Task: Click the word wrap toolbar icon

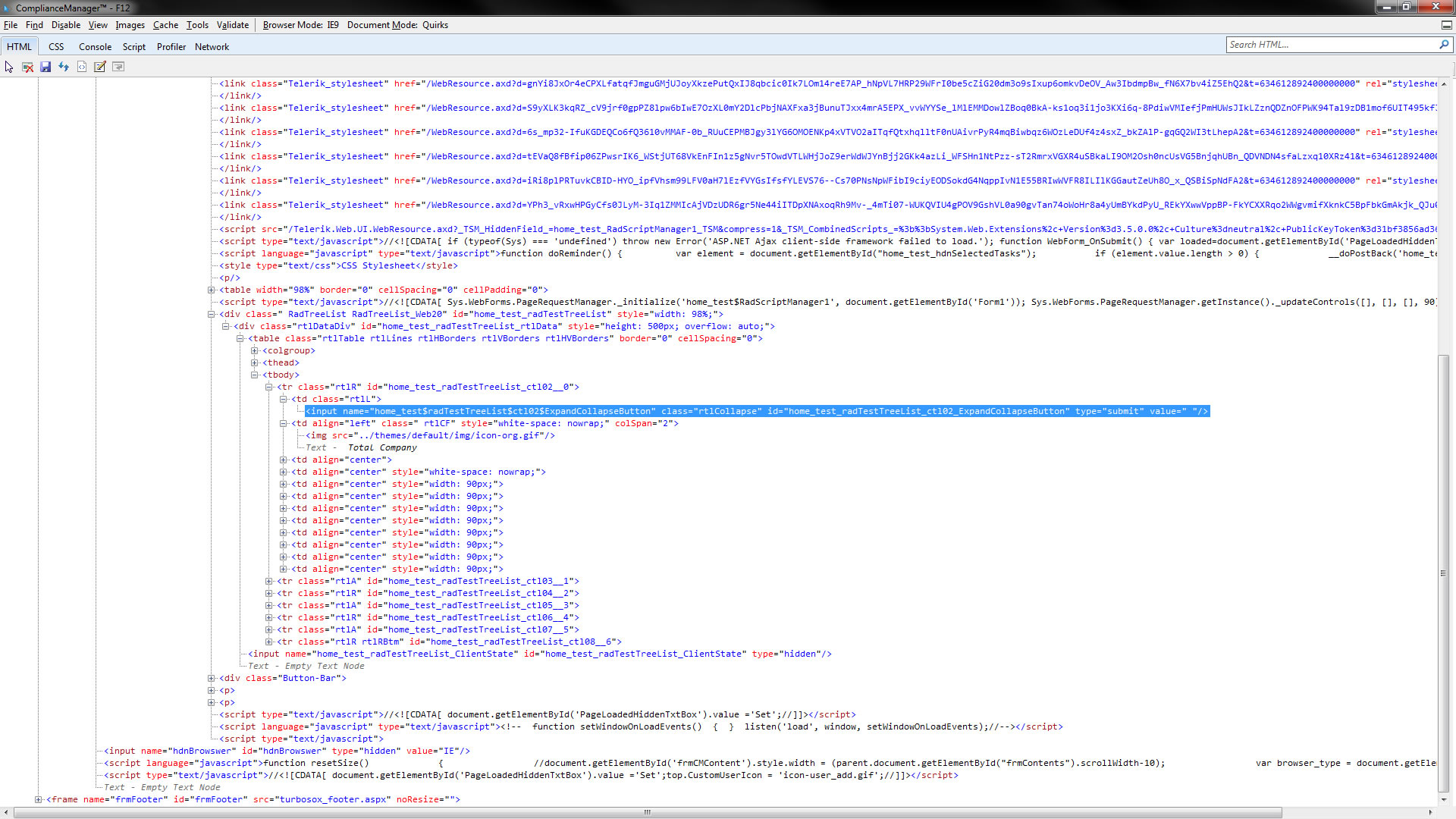Action: [x=118, y=67]
